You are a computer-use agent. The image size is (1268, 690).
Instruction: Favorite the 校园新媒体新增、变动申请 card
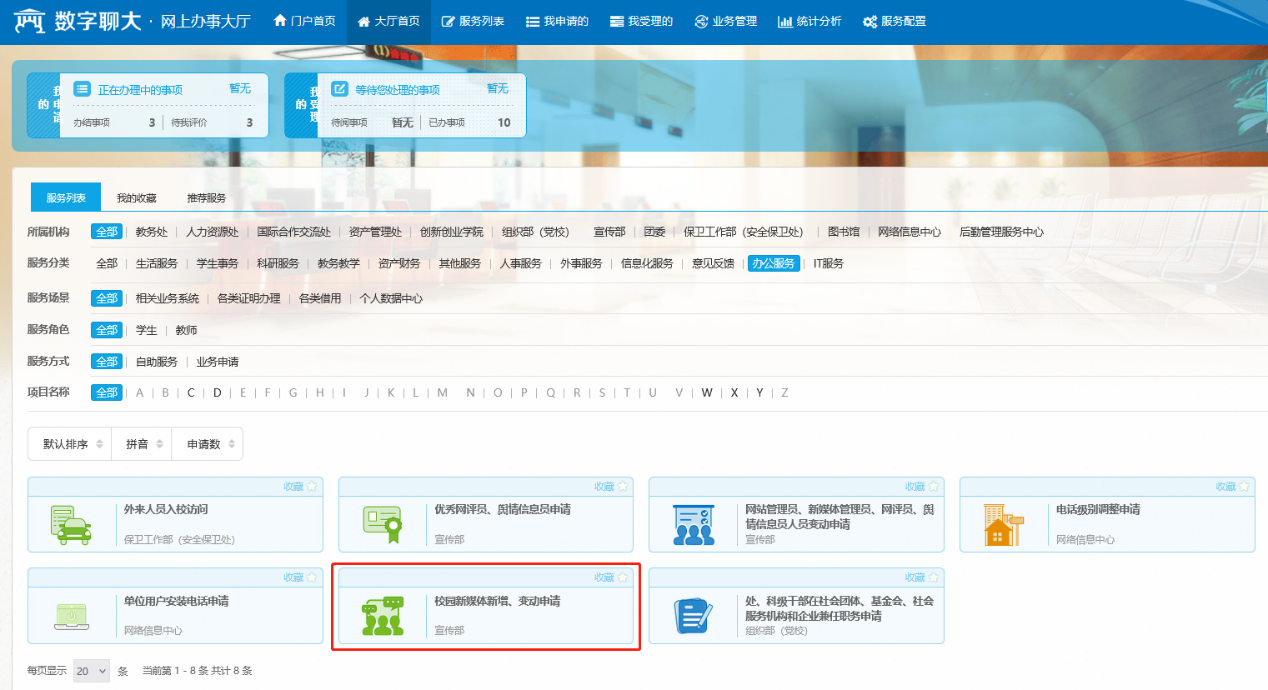coord(623,578)
